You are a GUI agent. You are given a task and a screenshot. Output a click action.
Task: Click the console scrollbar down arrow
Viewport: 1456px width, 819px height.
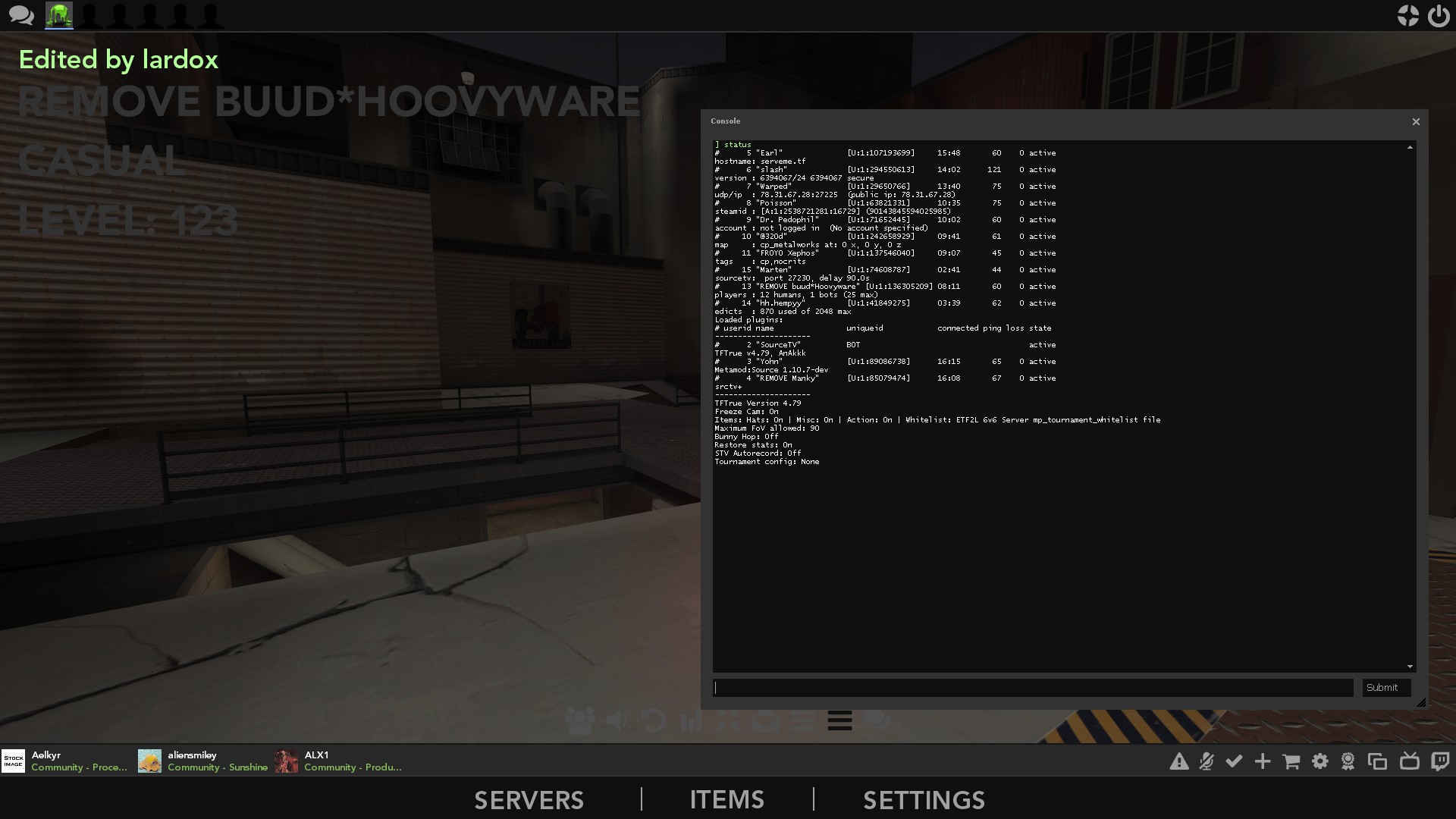pos(1410,667)
